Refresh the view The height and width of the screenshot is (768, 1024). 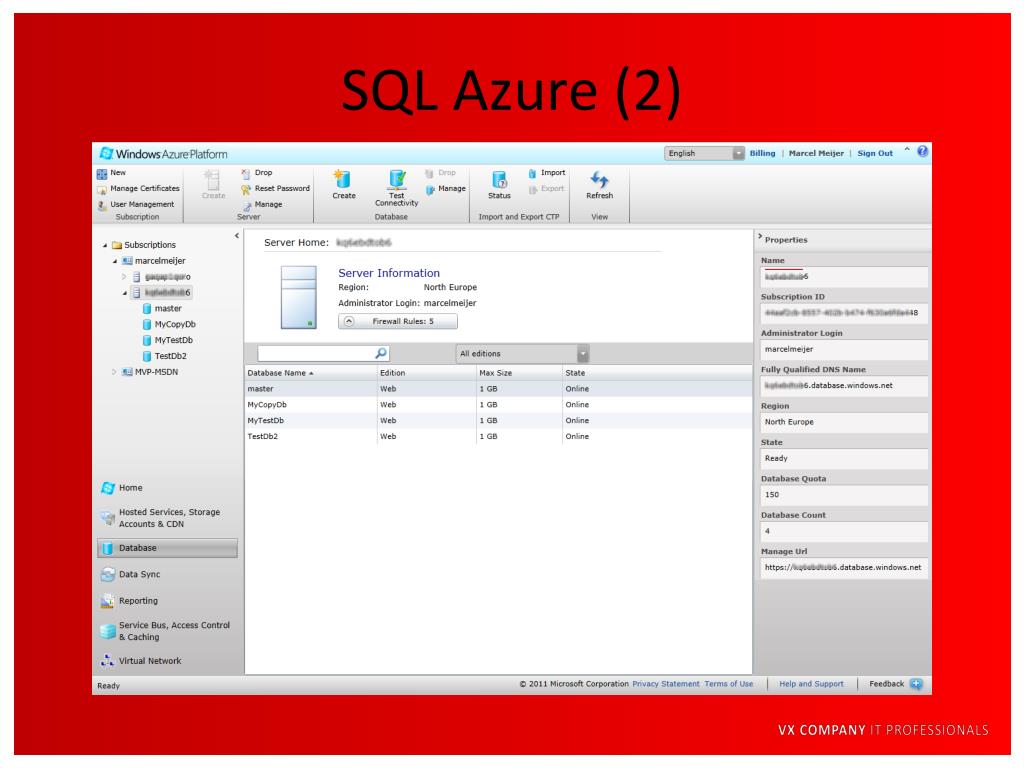600,185
